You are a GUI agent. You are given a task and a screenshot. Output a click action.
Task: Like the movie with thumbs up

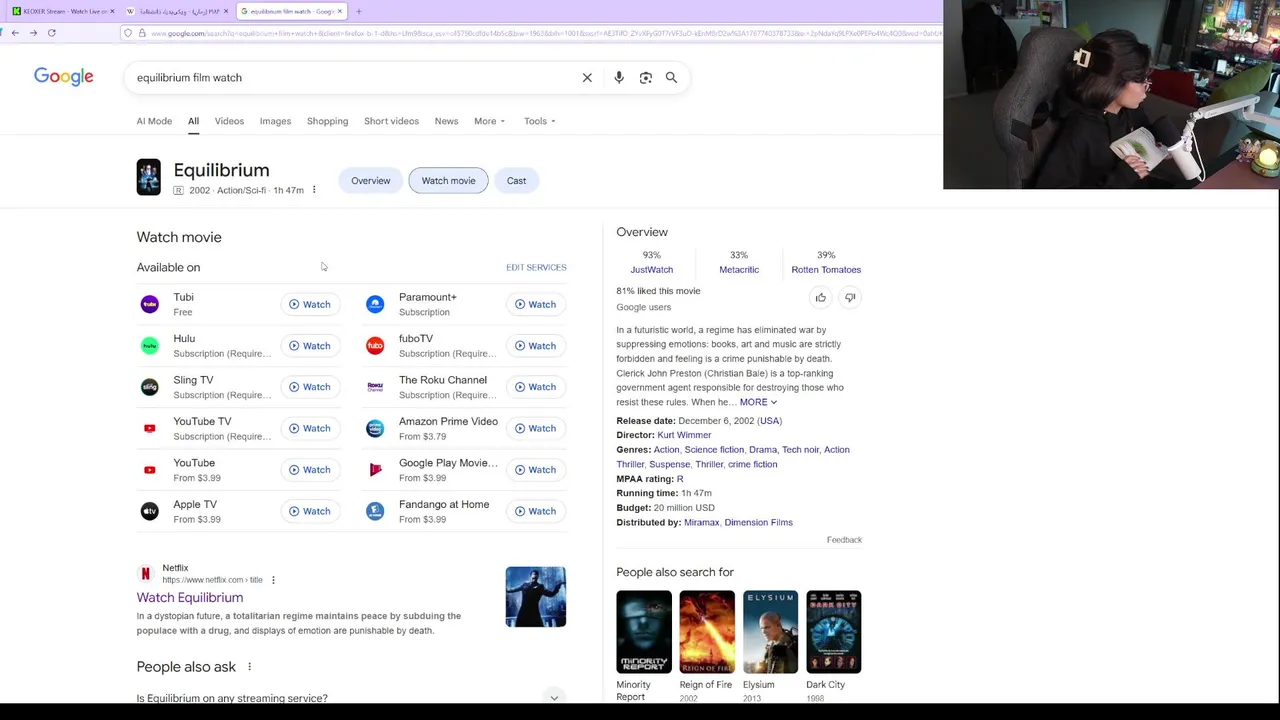point(820,297)
